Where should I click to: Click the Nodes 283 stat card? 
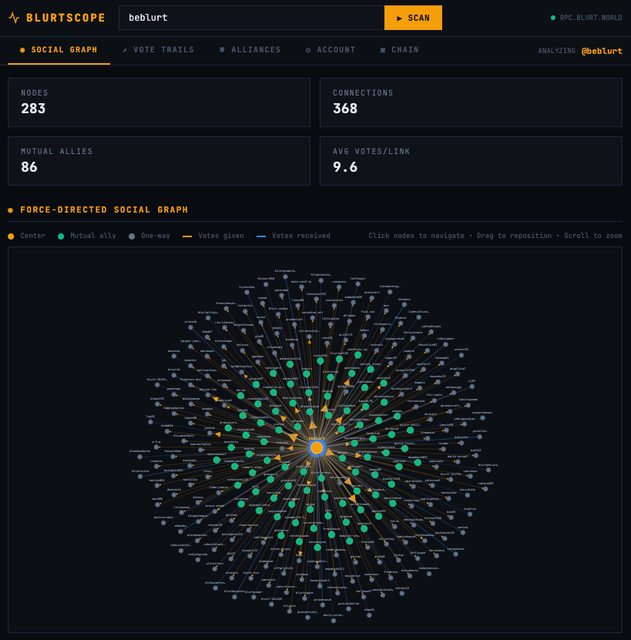160,103
